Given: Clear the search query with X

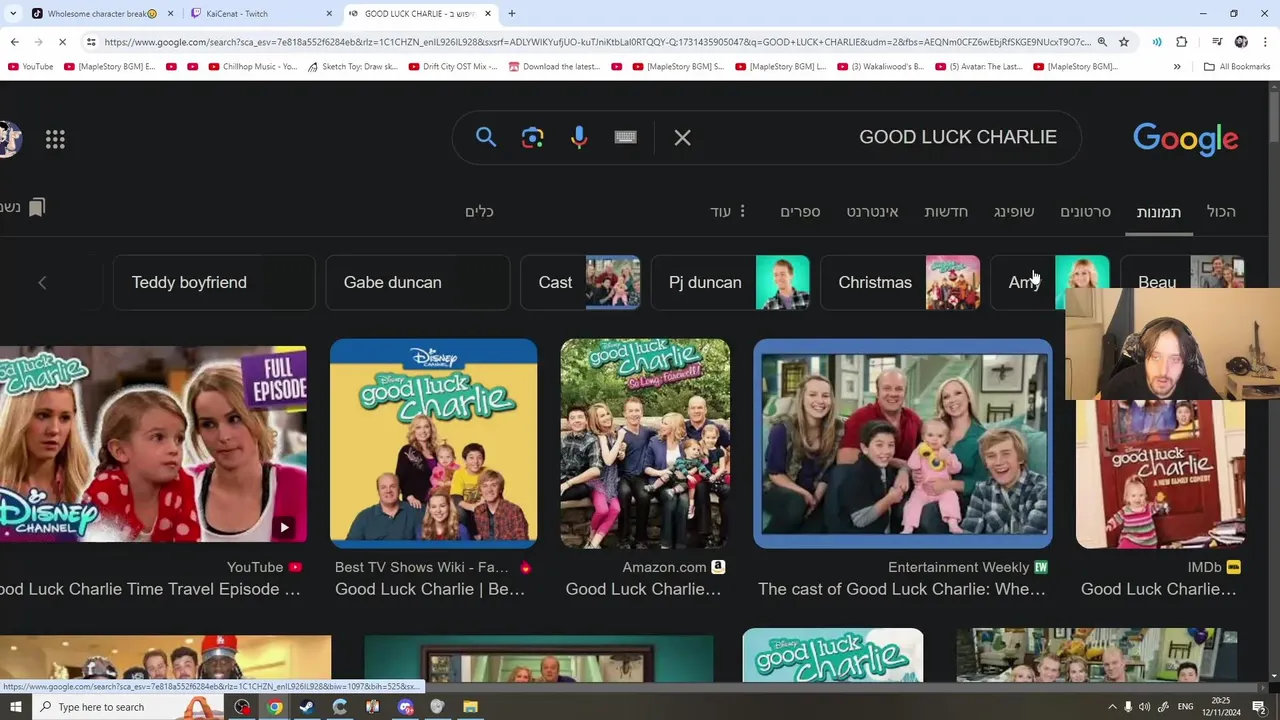Looking at the screenshot, I should pyautogui.click(x=682, y=138).
